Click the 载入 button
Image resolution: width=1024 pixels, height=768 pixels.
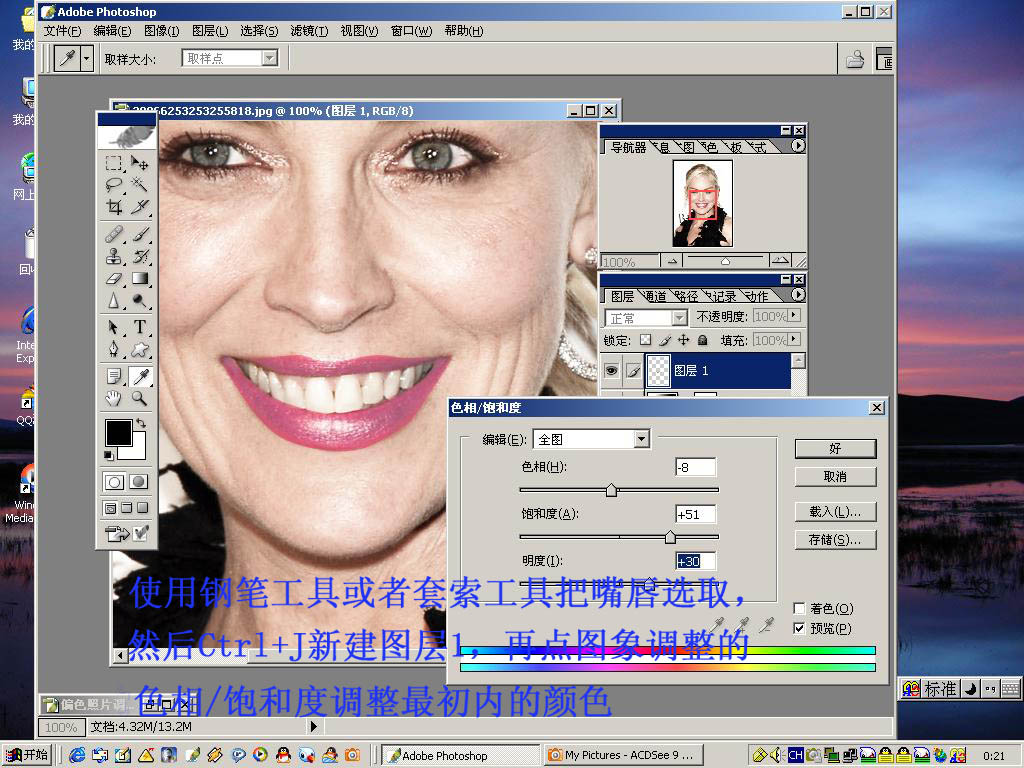(x=835, y=512)
